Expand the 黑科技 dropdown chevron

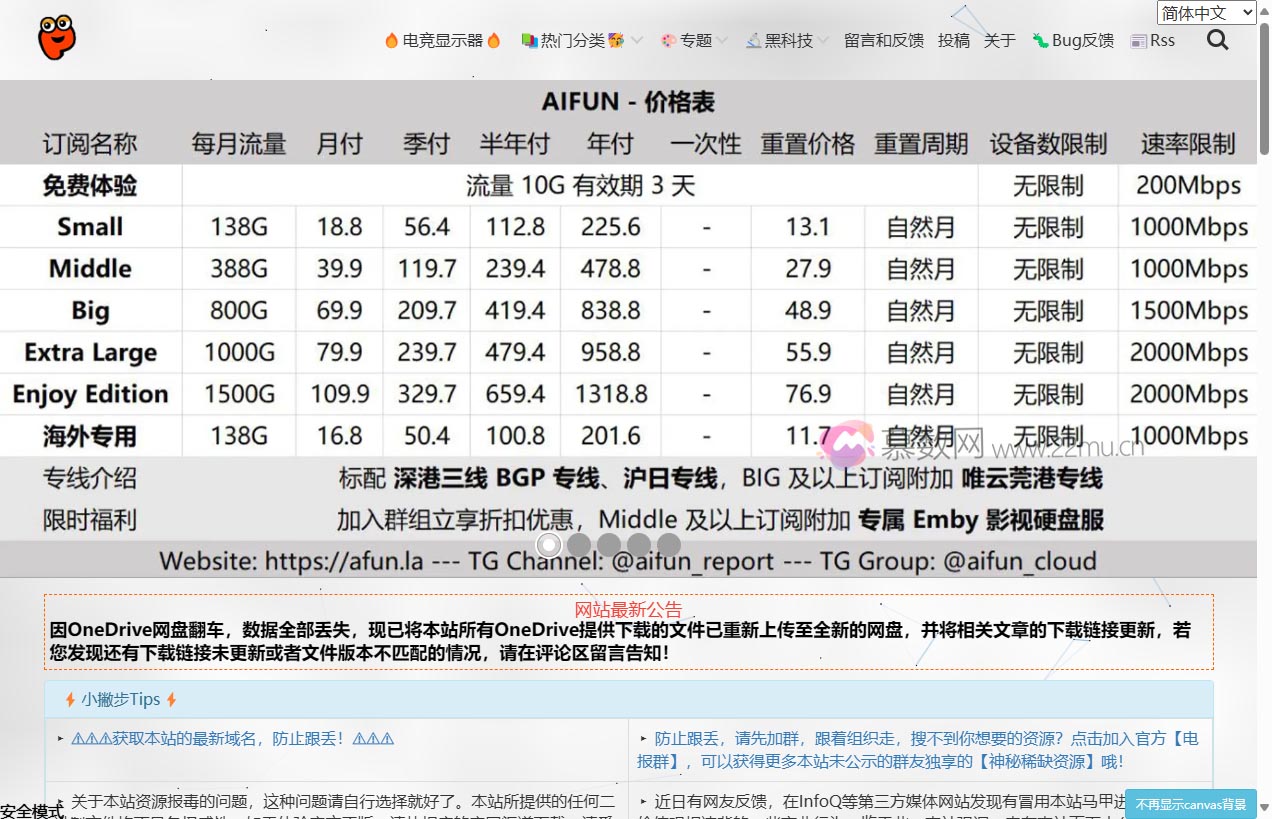coord(823,40)
